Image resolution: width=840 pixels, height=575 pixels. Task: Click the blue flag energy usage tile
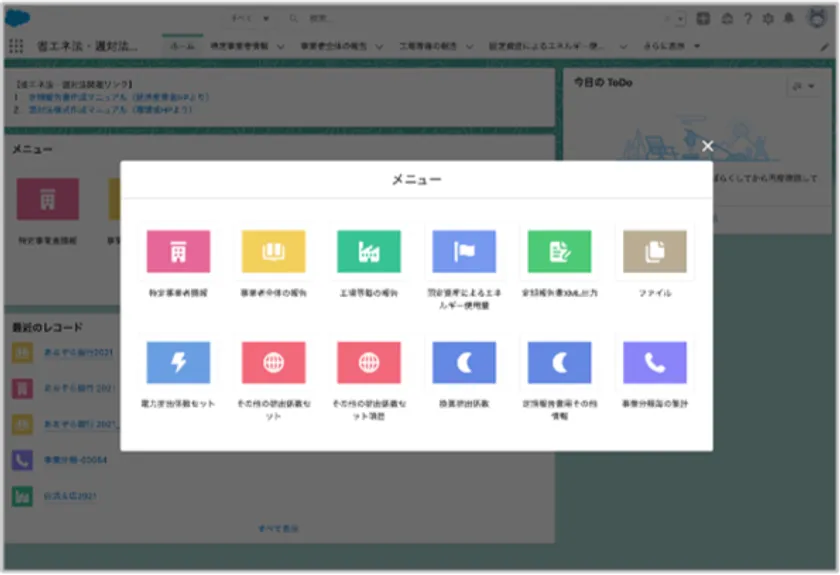[464, 252]
